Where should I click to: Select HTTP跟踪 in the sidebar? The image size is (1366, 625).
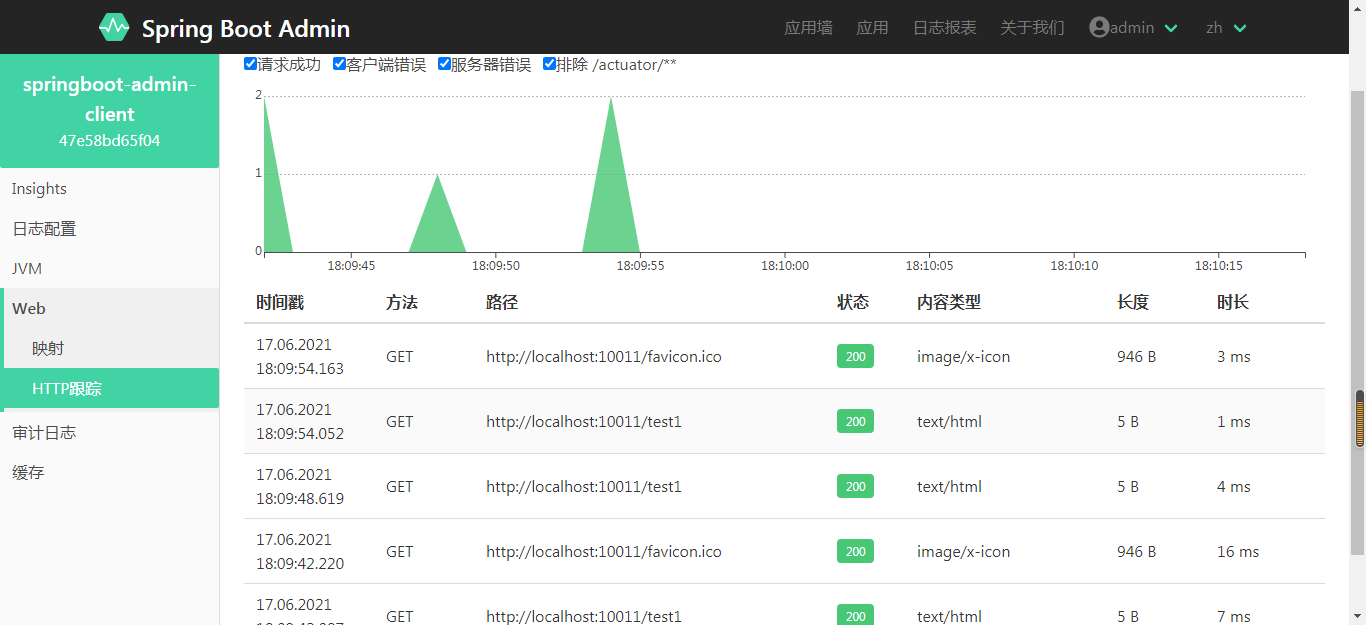(109, 389)
